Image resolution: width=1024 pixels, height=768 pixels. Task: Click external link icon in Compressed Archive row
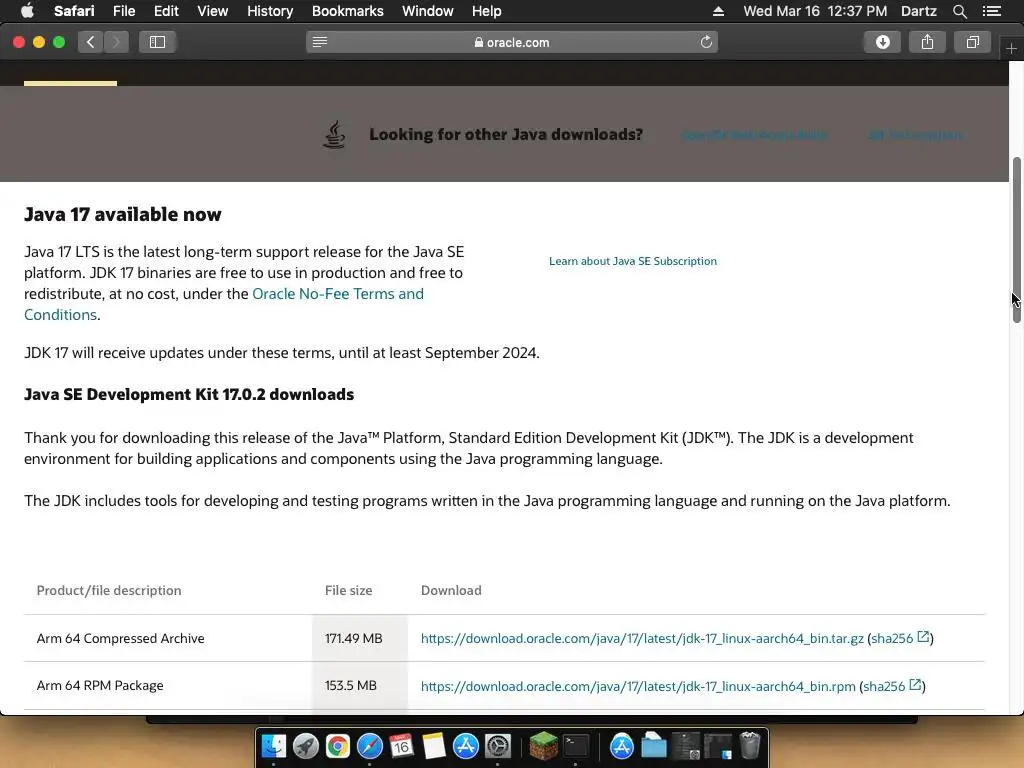(x=923, y=637)
